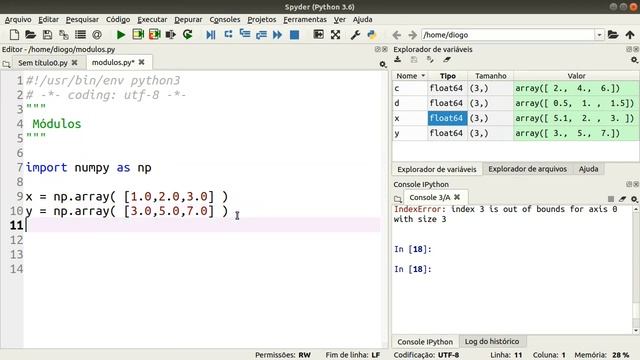Maximize the current pane

tap(318, 35)
